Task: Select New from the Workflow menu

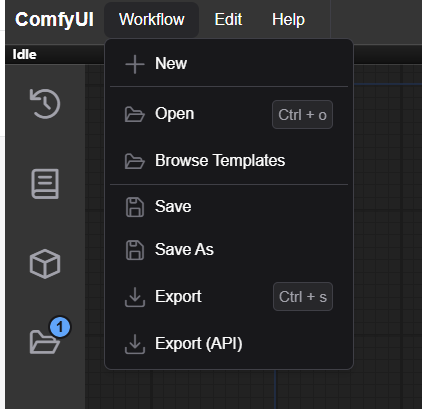Action: (x=229, y=64)
